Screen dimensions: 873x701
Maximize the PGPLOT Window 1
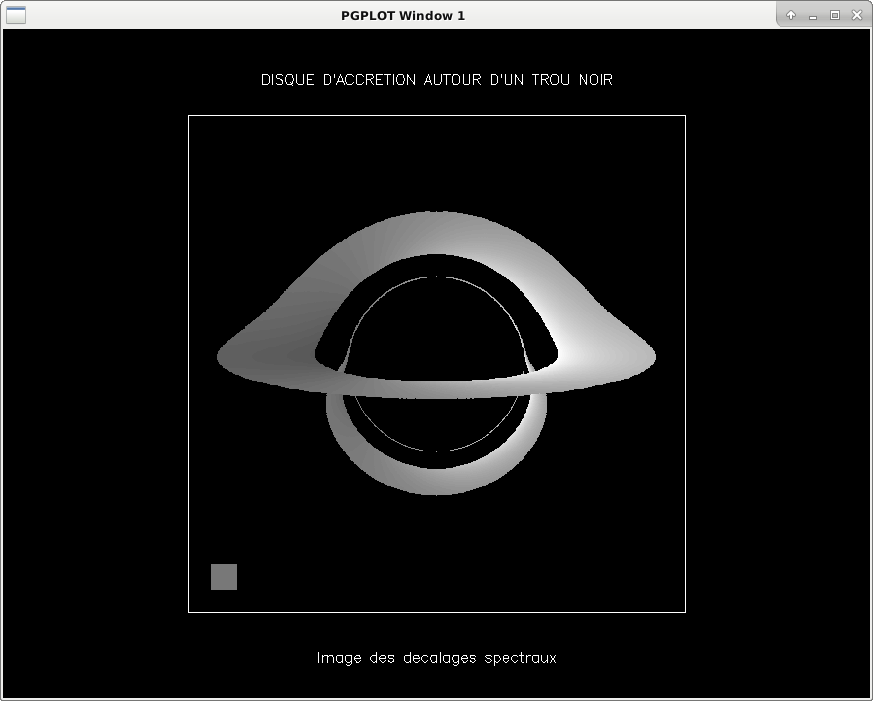click(x=835, y=16)
